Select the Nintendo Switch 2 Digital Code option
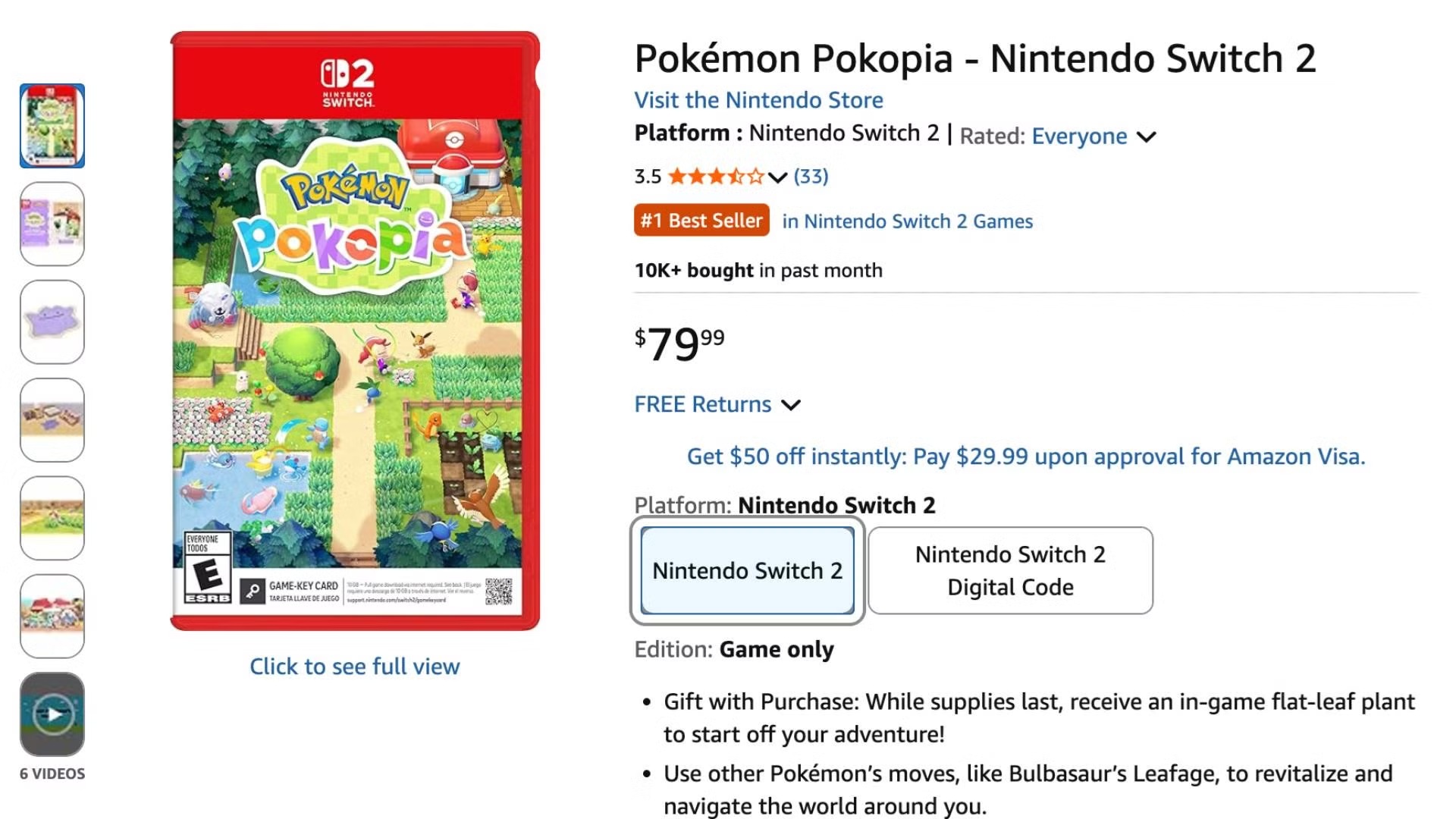This screenshot has height=819, width=1456. tap(1010, 571)
